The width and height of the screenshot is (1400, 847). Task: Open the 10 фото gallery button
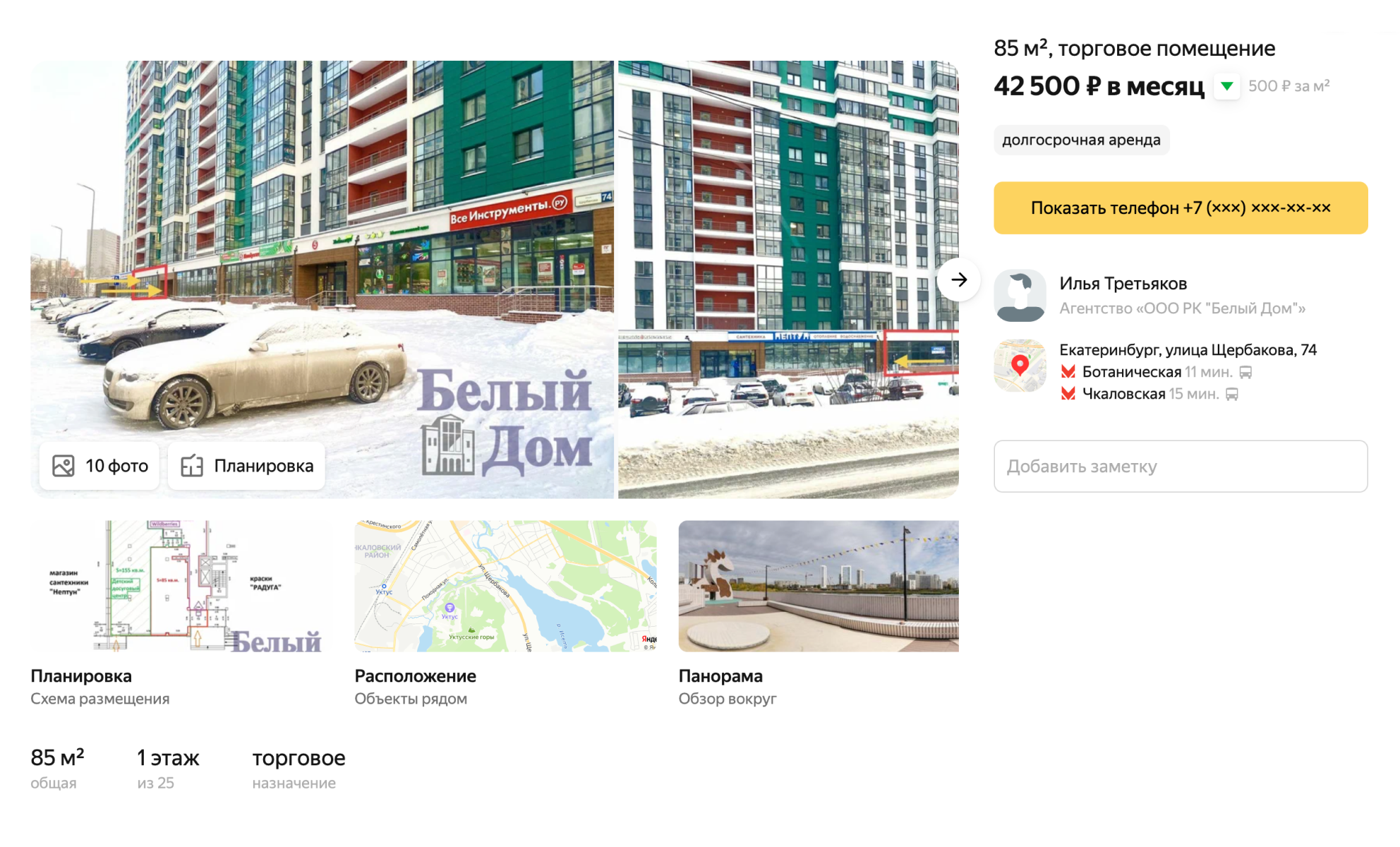click(x=99, y=466)
